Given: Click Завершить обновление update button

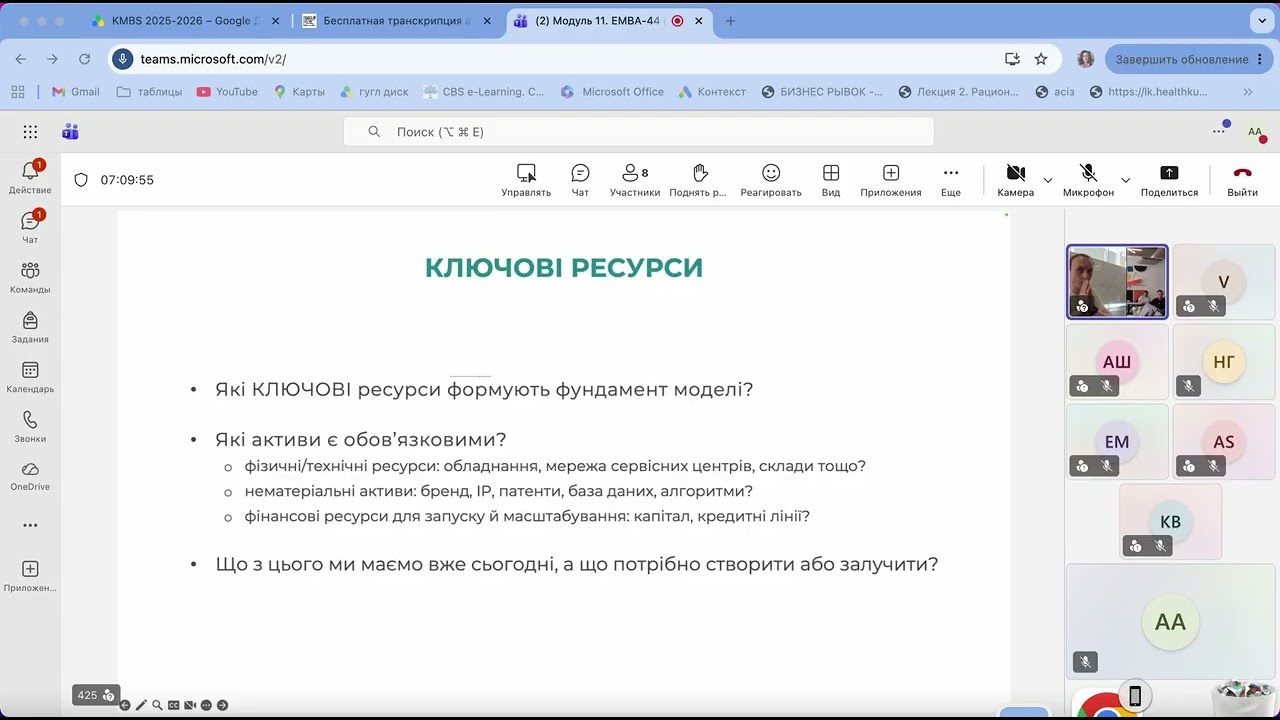Looking at the screenshot, I should (x=1188, y=59).
